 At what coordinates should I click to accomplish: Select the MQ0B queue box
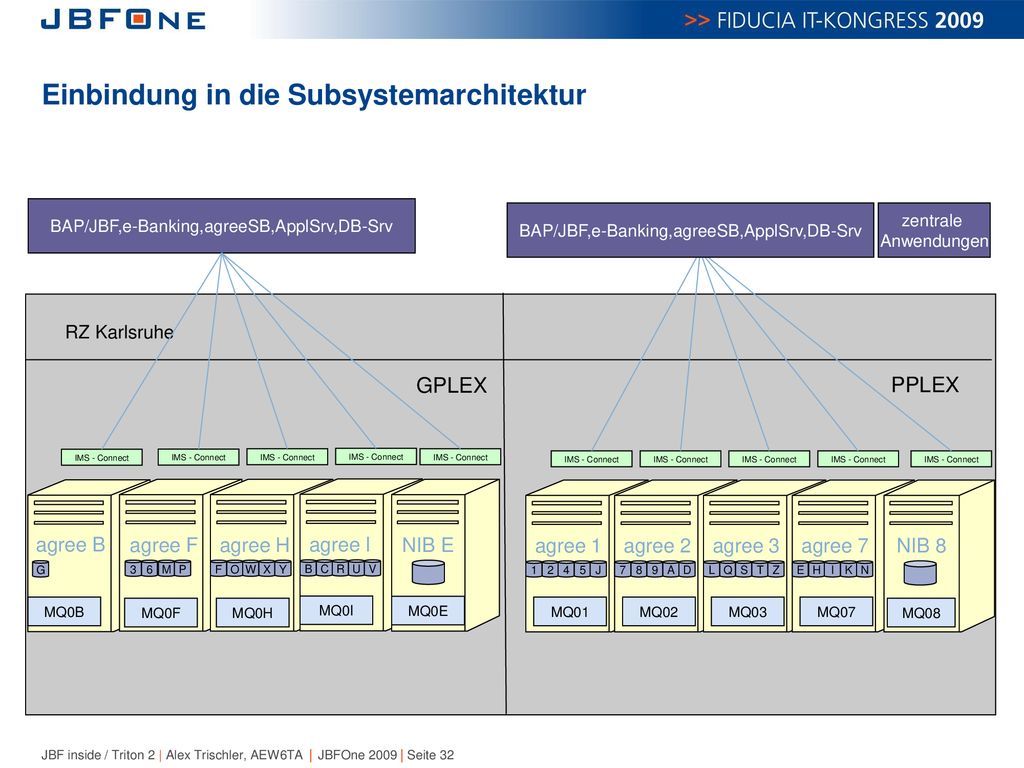(64, 612)
